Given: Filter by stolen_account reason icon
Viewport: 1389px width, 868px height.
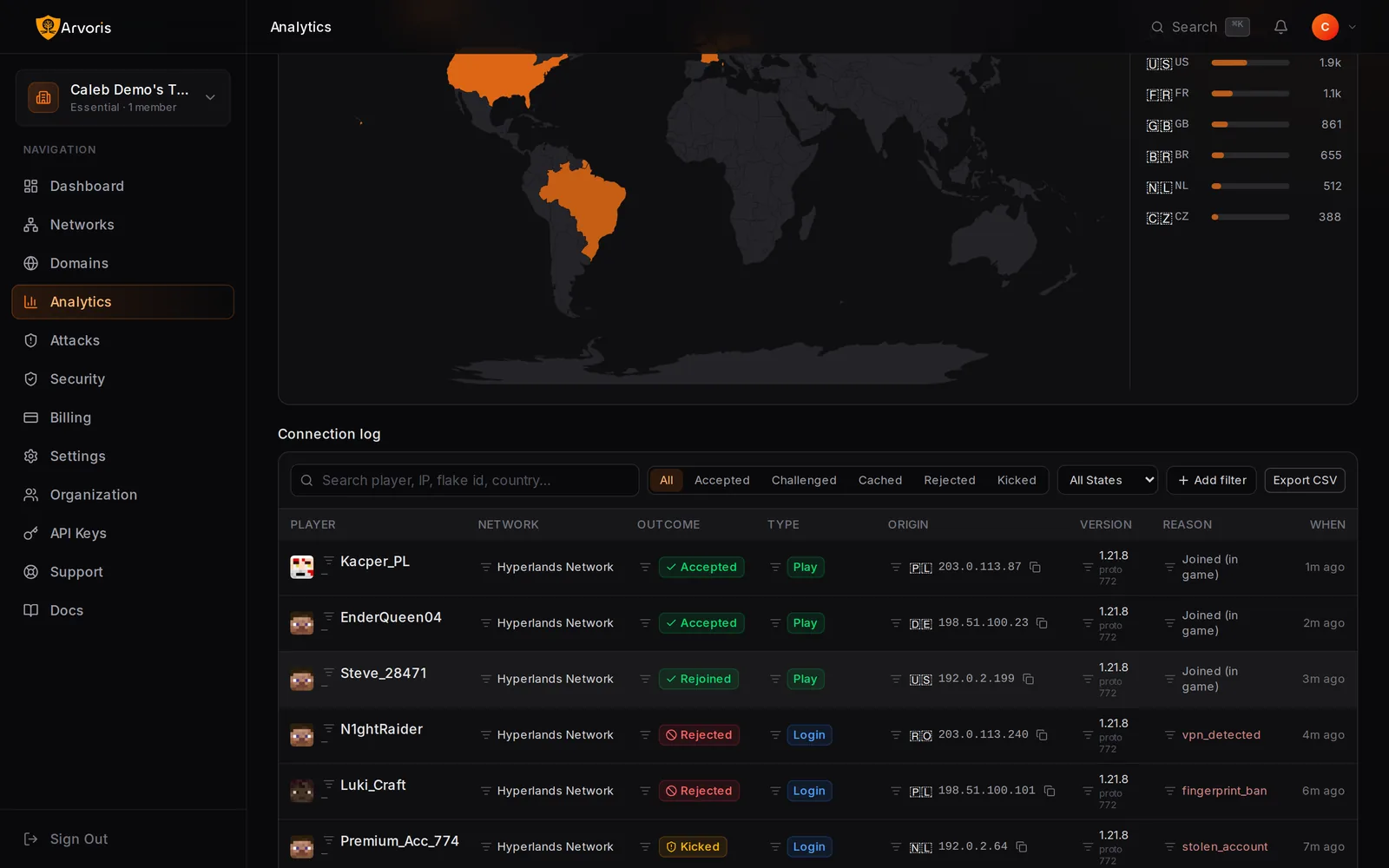Looking at the screenshot, I should point(1169,846).
